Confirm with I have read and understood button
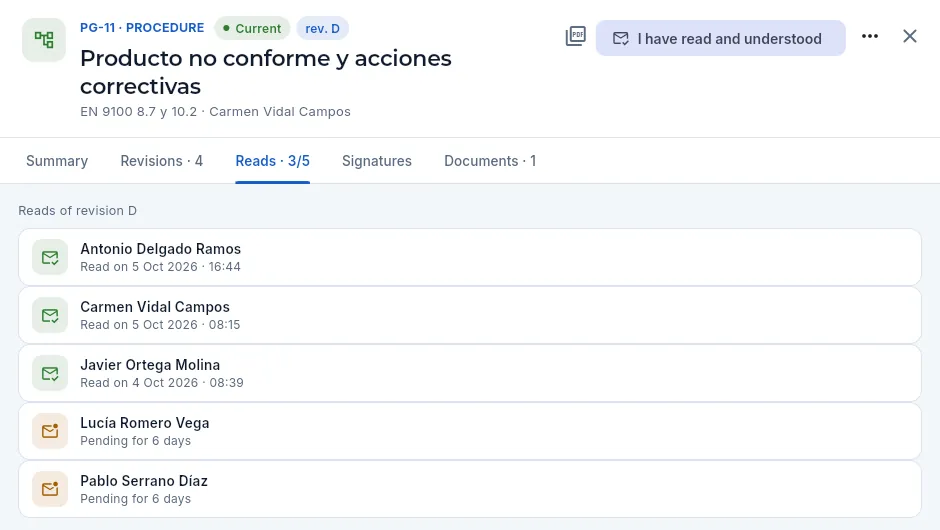Image resolution: width=940 pixels, height=530 pixels. [721, 38]
